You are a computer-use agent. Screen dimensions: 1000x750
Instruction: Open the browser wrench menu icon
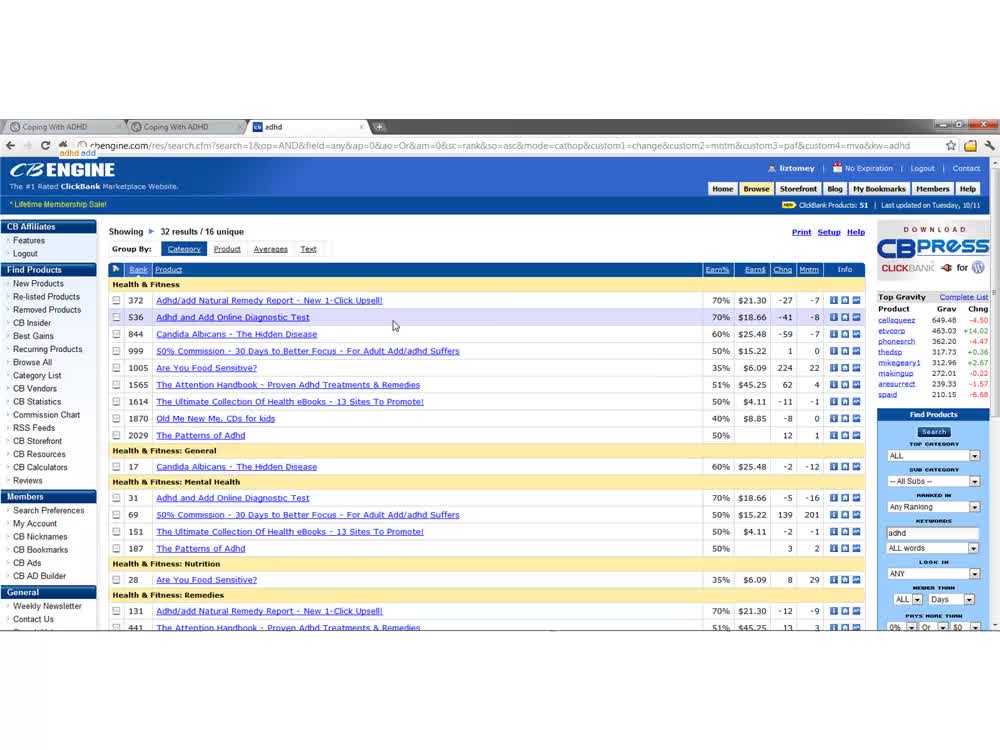click(x=989, y=145)
